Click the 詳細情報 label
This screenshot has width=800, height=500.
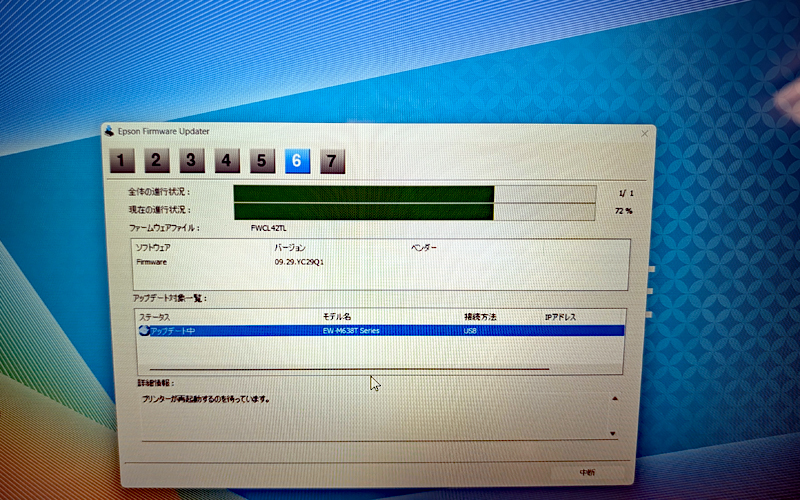tap(156, 383)
